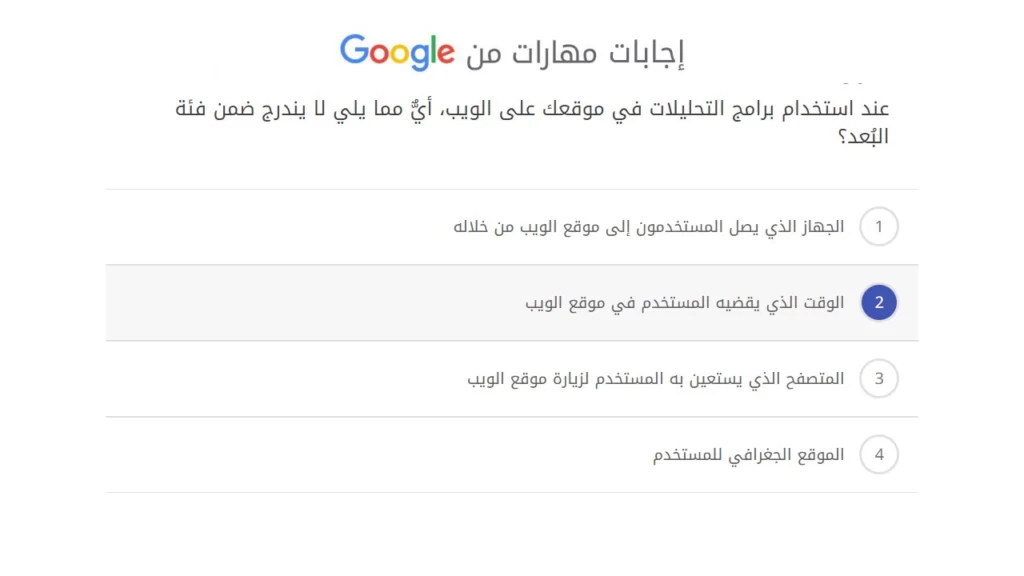The image size is (1024, 576).
Task: Click the circled number 4 badge
Action: [x=879, y=454]
